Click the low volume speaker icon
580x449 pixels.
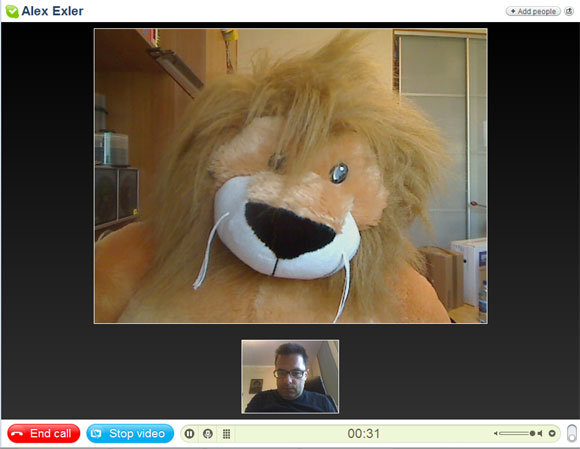point(496,433)
